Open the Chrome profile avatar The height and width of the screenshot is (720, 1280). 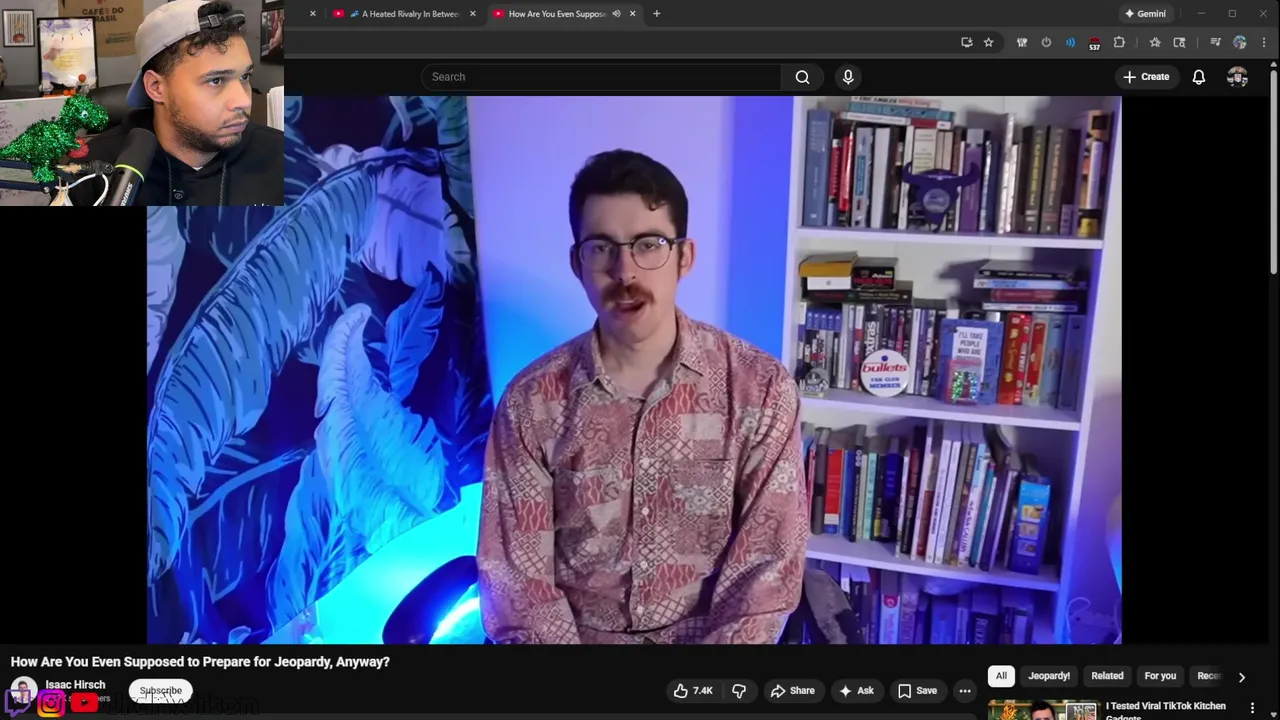click(1240, 43)
